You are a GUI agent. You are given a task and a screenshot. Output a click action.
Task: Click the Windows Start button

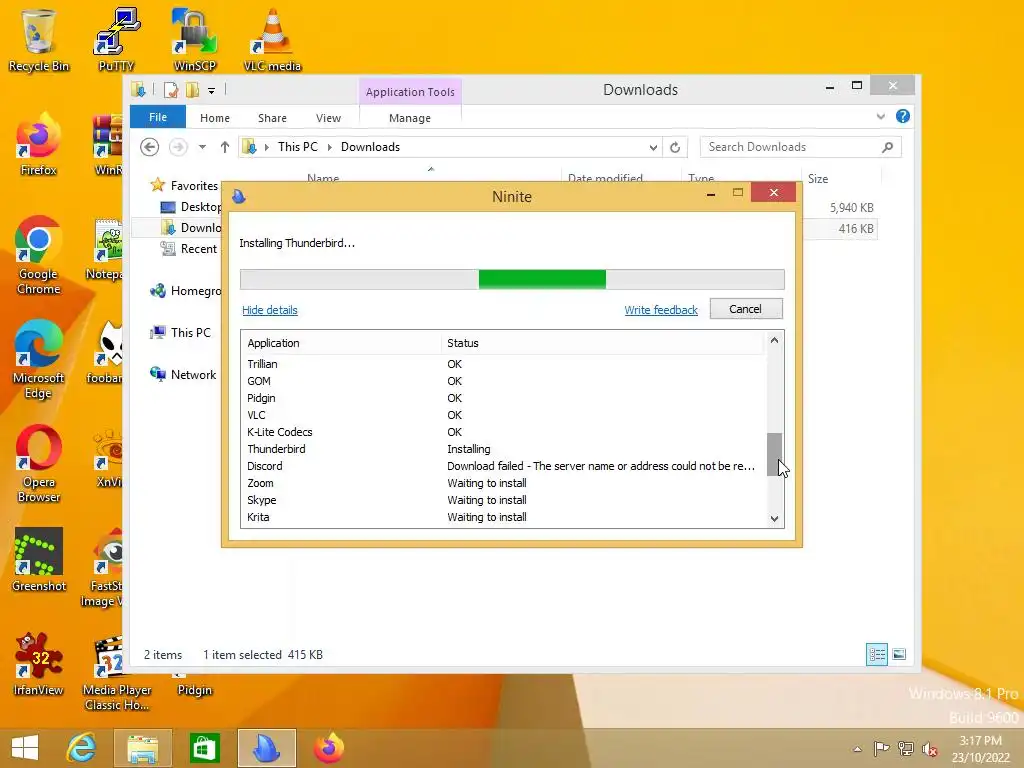25,748
